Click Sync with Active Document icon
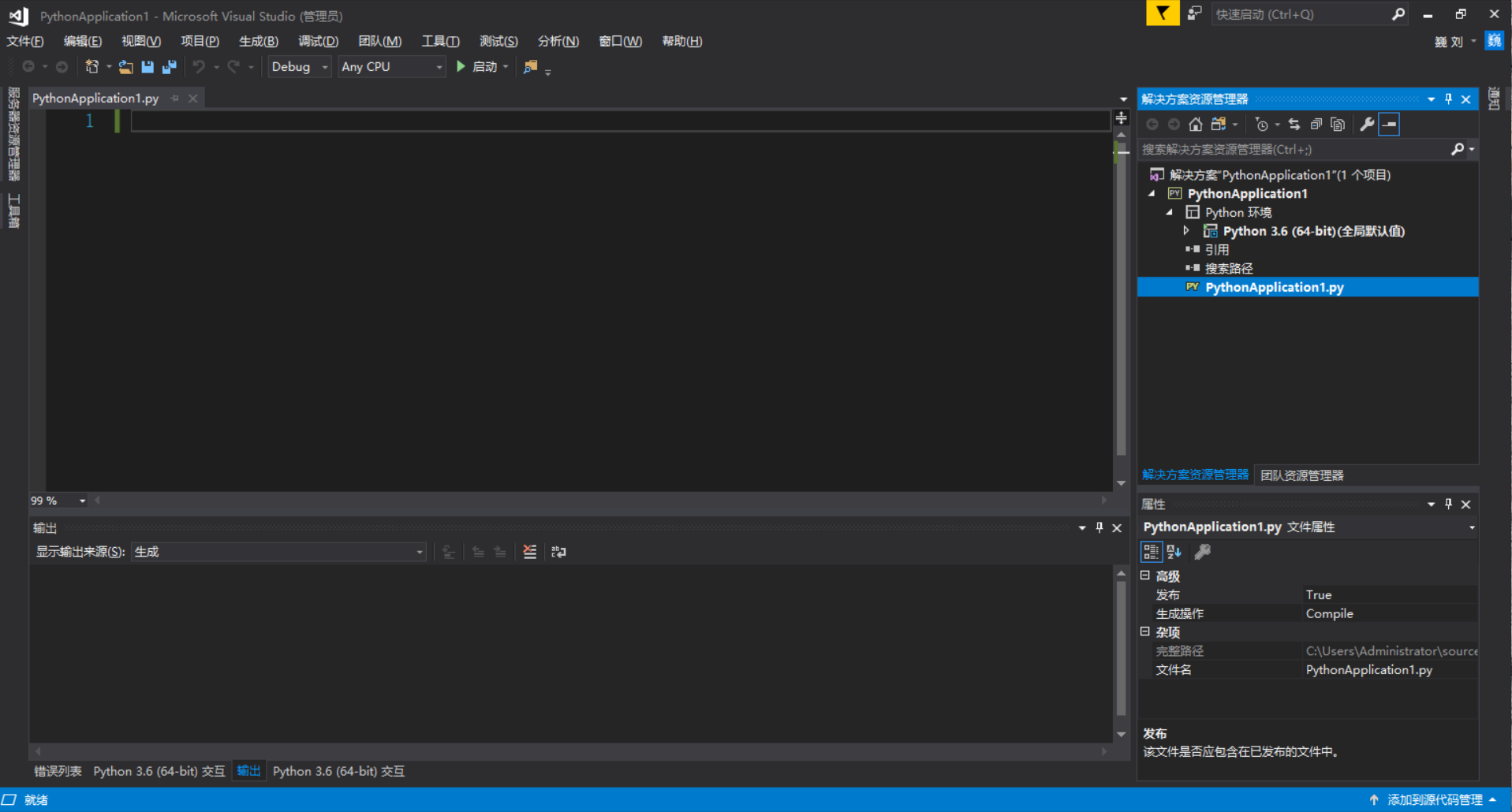Screen dimensions: 1512x812 point(1294,124)
